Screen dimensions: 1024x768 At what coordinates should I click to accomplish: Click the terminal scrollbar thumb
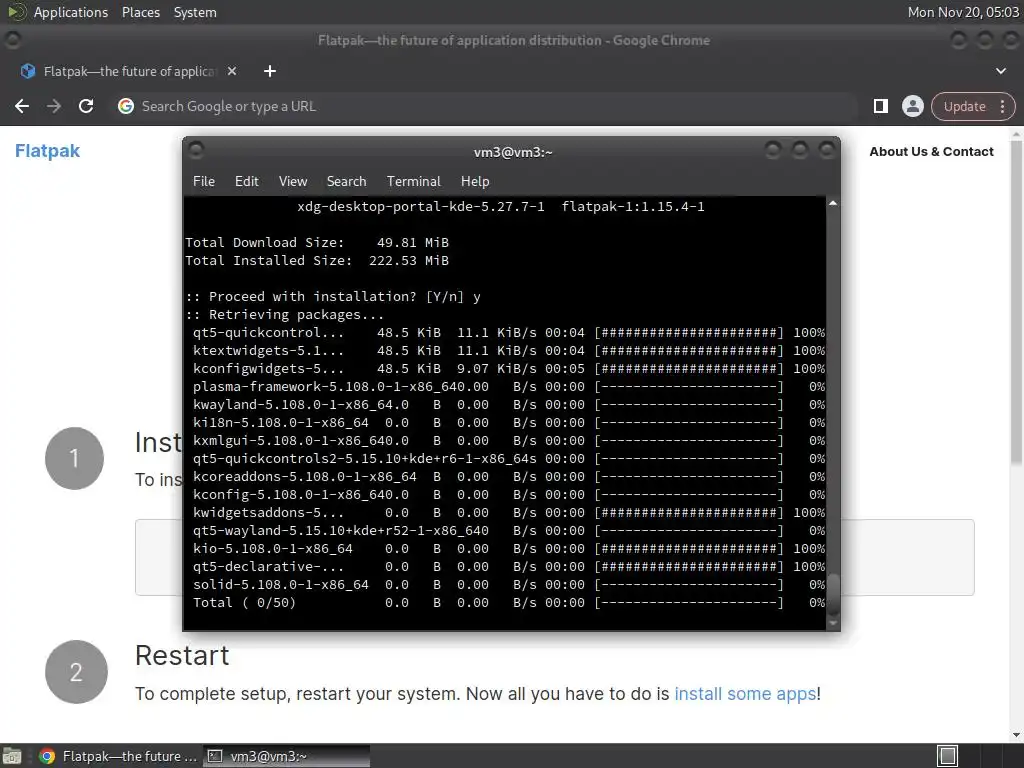[x=833, y=594]
